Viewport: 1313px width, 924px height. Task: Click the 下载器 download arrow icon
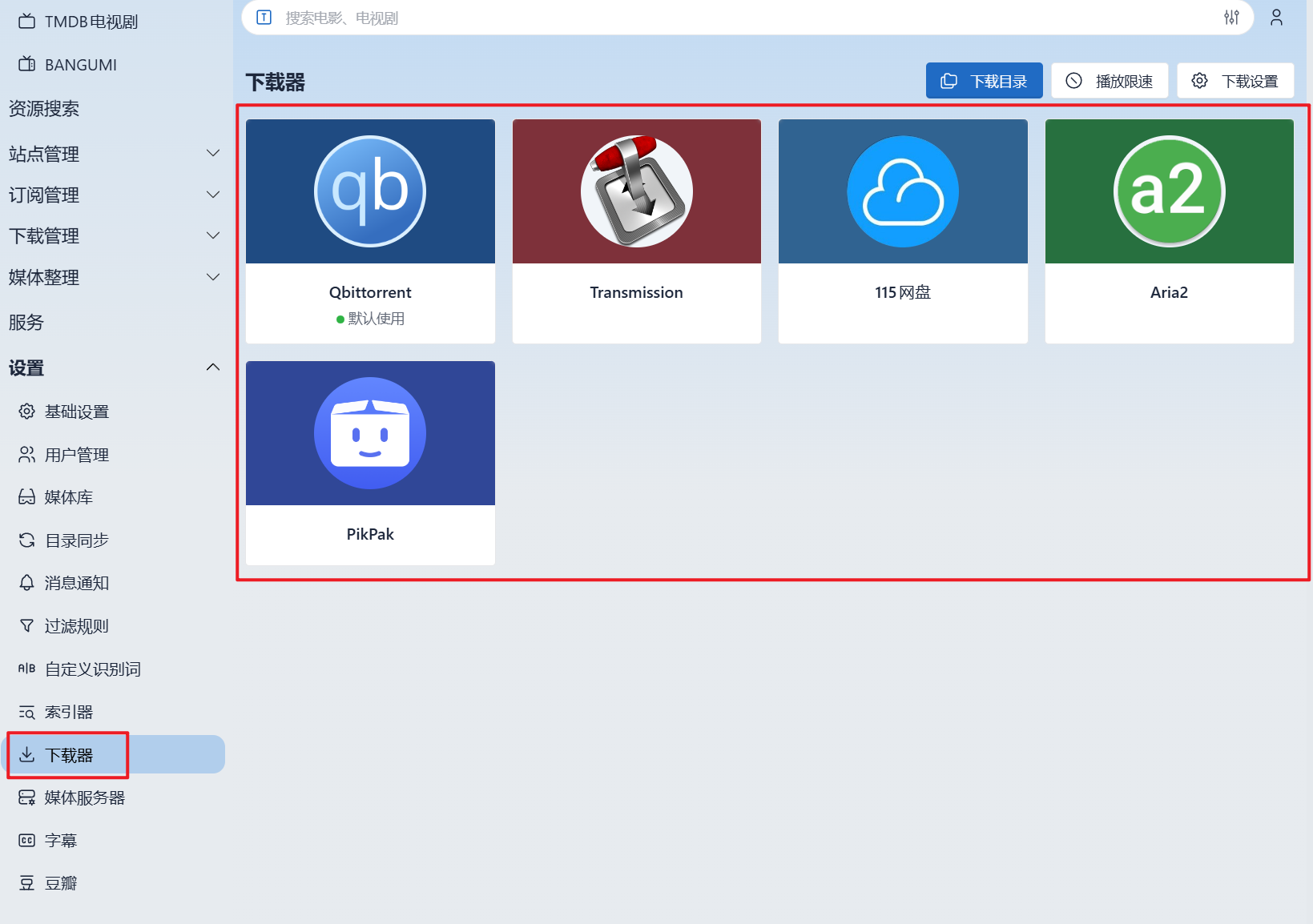click(x=26, y=754)
